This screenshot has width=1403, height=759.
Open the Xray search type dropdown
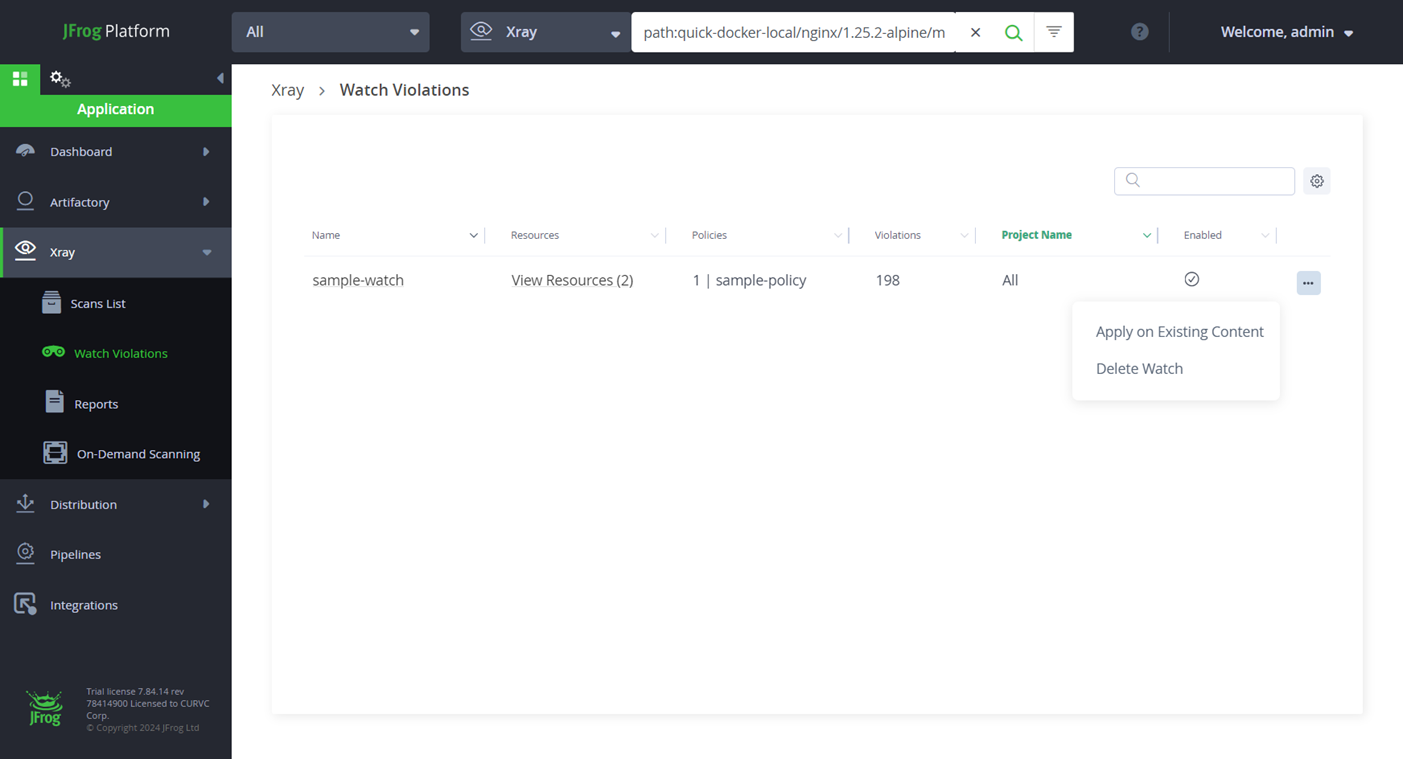click(x=545, y=32)
